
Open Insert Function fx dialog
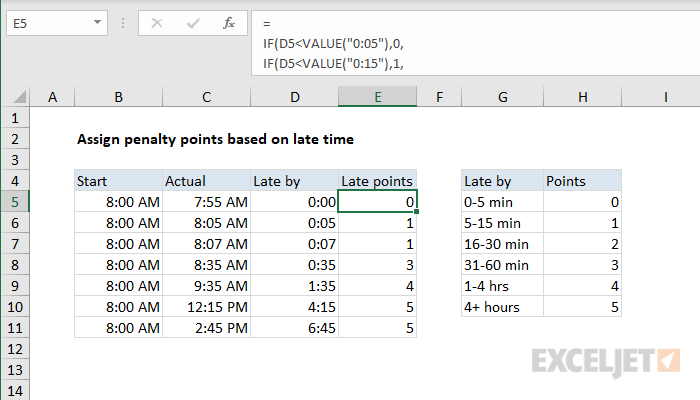point(229,23)
